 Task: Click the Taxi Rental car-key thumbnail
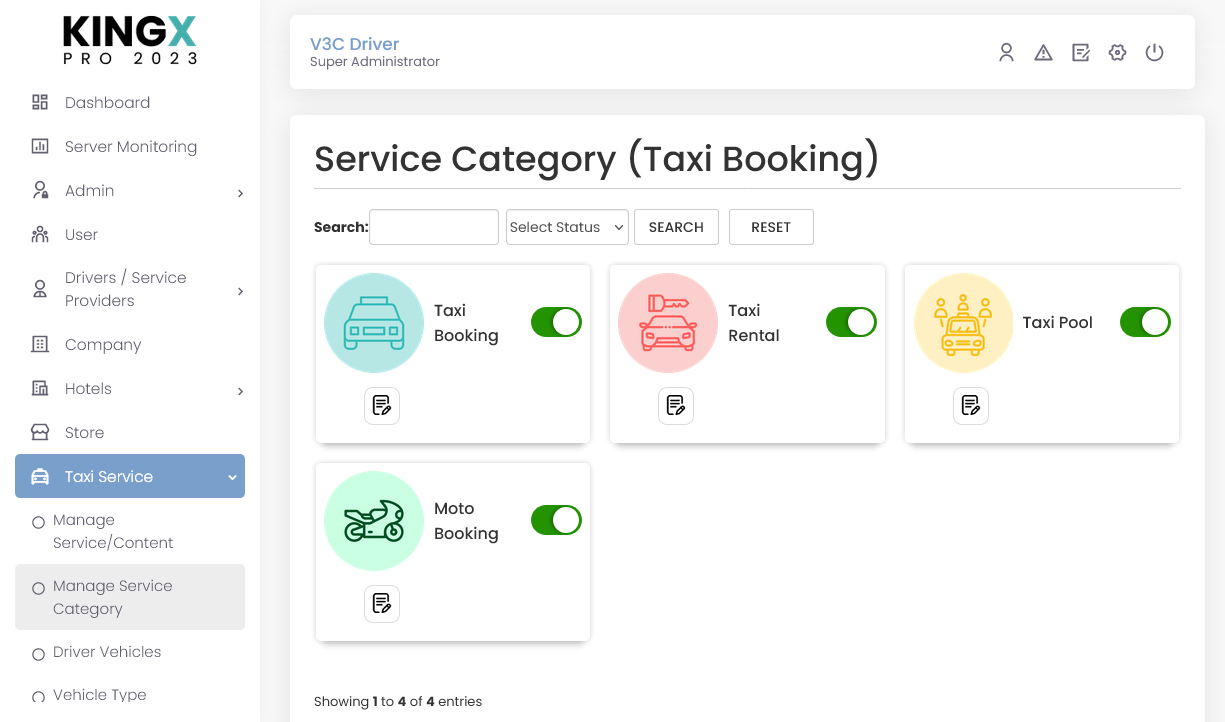point(668,323)
